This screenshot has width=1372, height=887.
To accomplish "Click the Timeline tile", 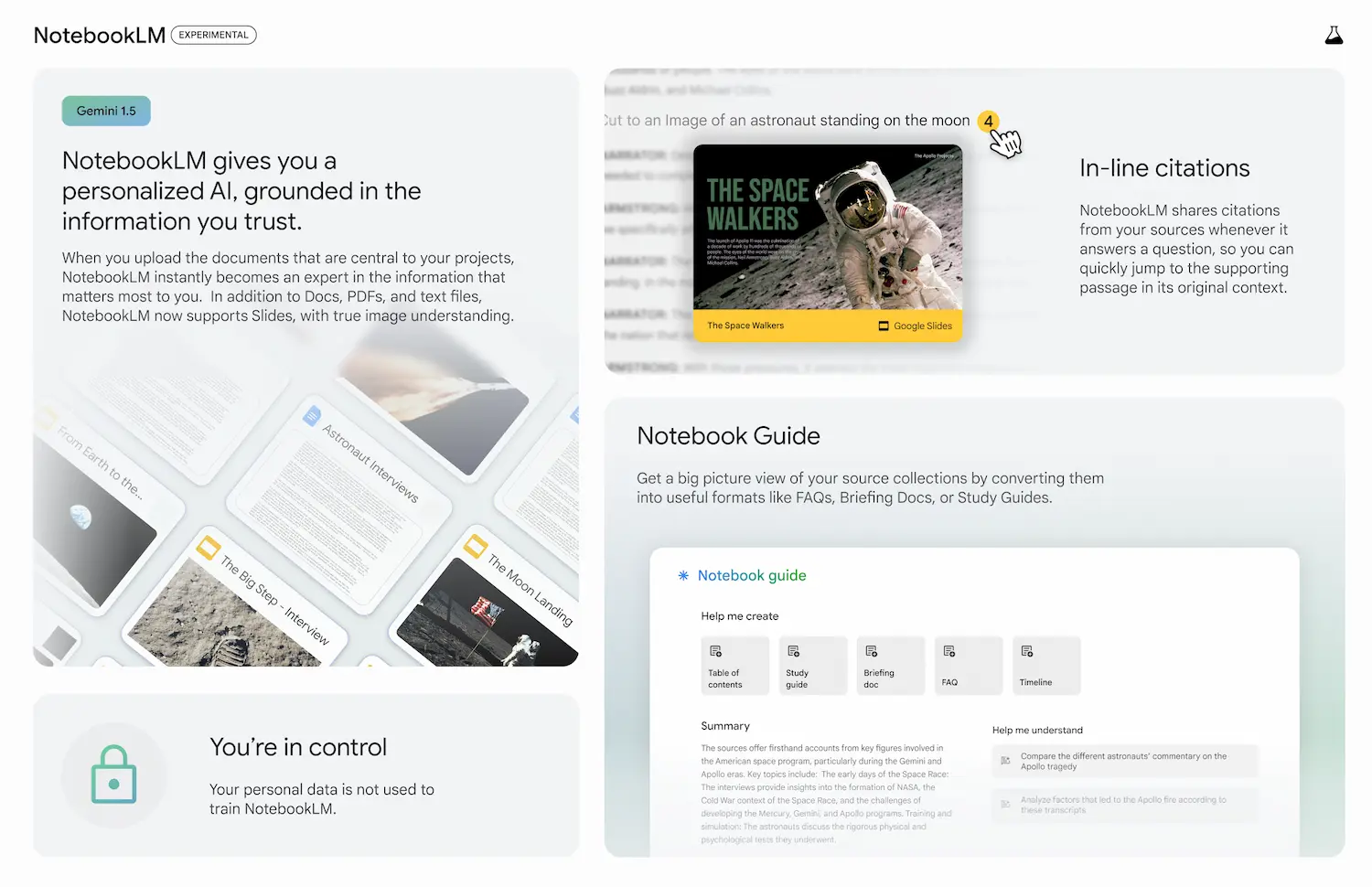I will [1046, 666].
